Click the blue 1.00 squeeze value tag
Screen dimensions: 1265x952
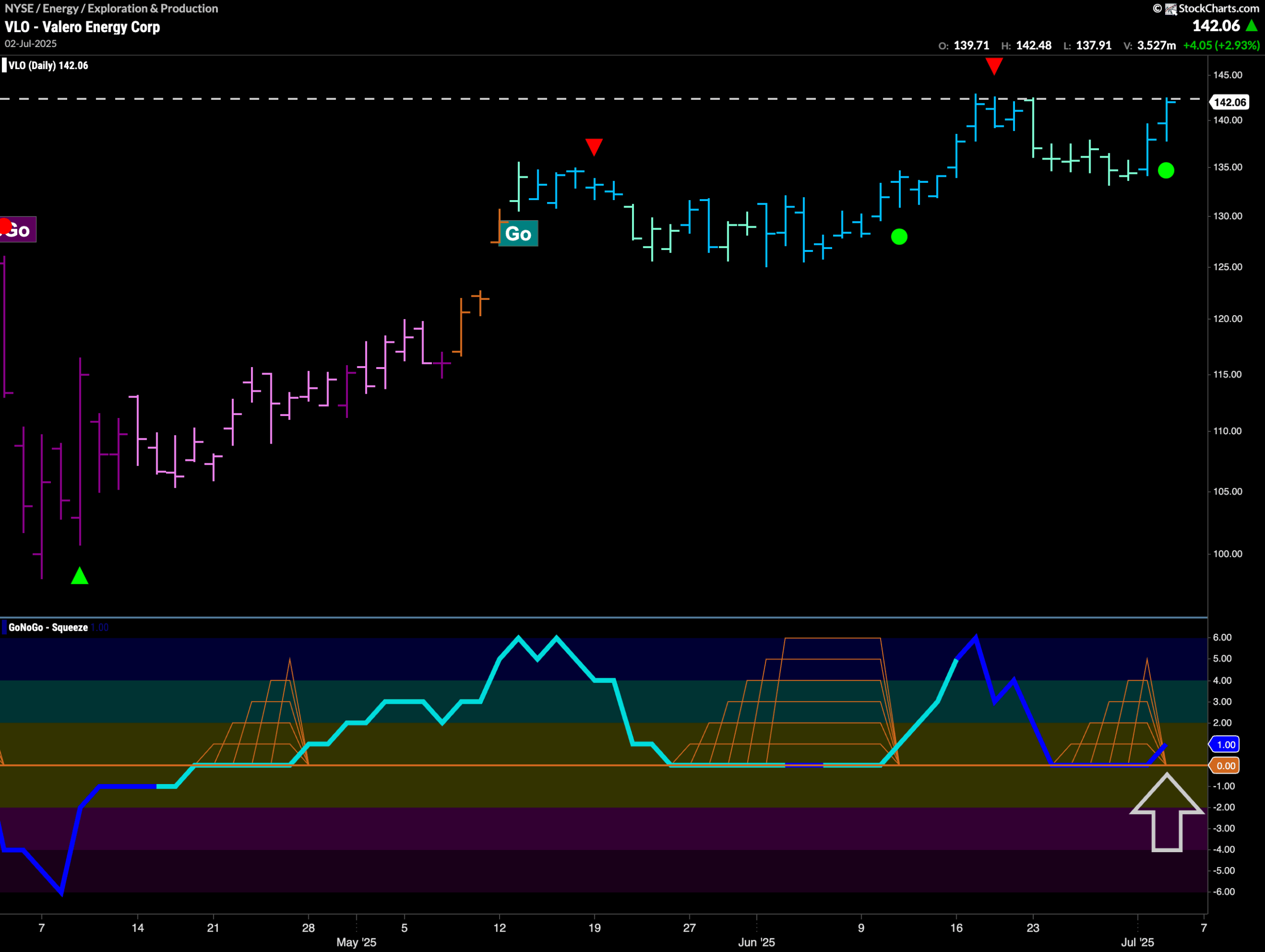coord(1225,745)
